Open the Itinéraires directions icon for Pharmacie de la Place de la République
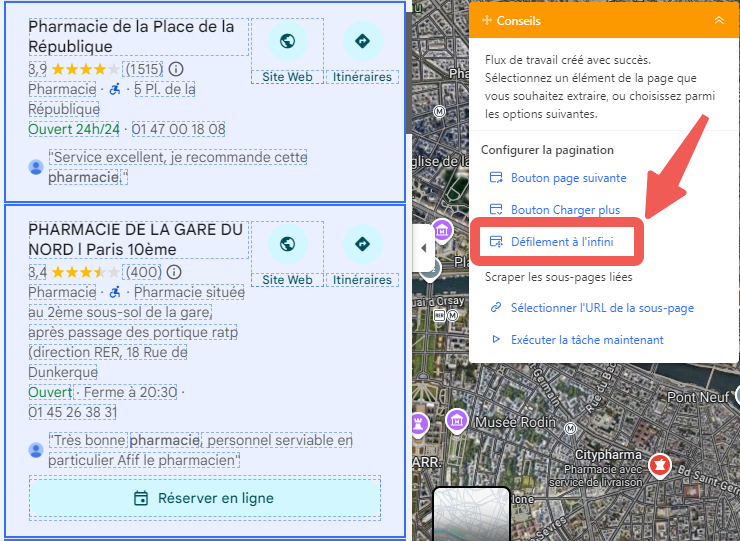Viewport: 740px width, 541px height. pyautogui.click(x=362, y=41)
